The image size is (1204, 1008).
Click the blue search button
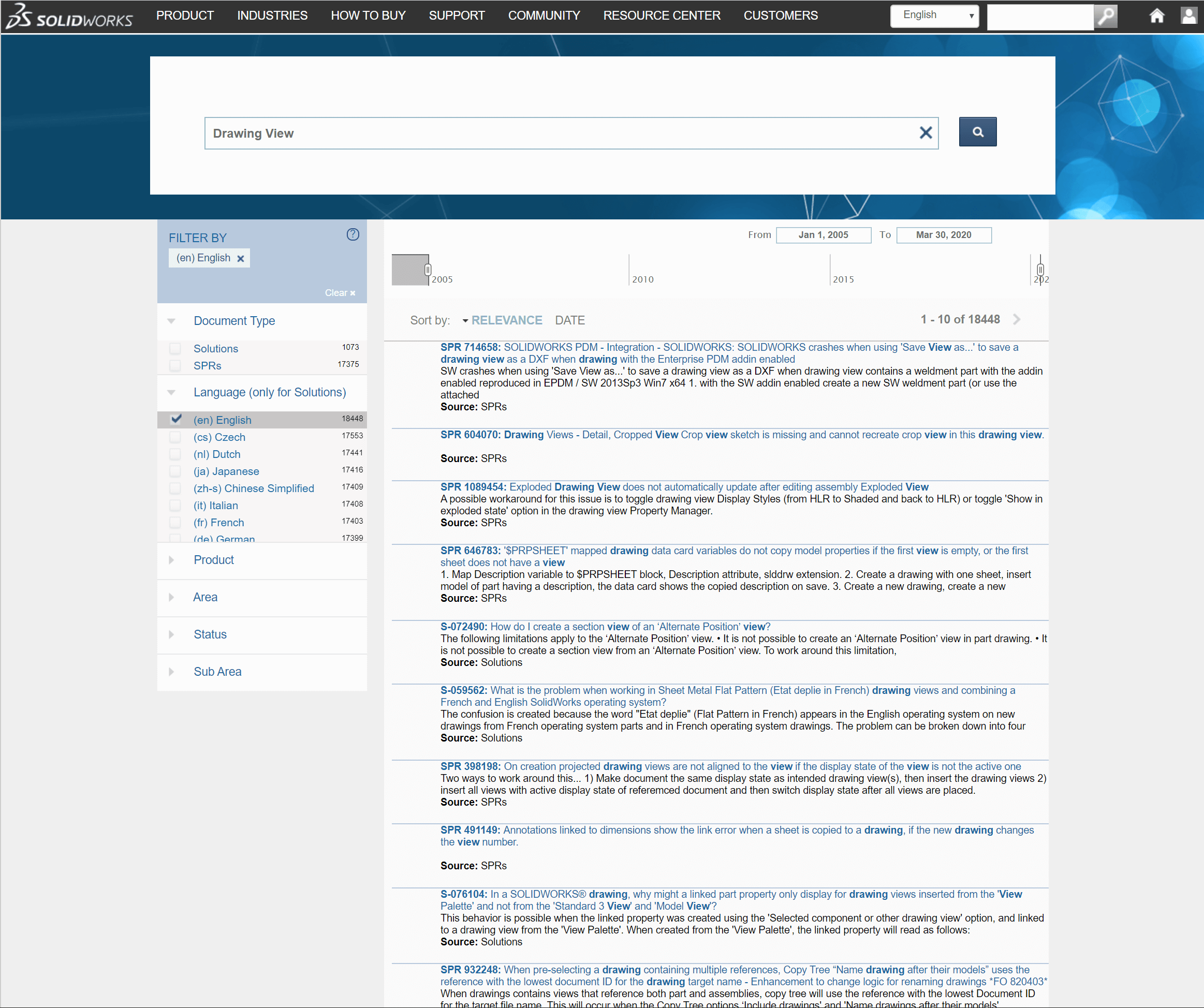click(x=977, y=132)
